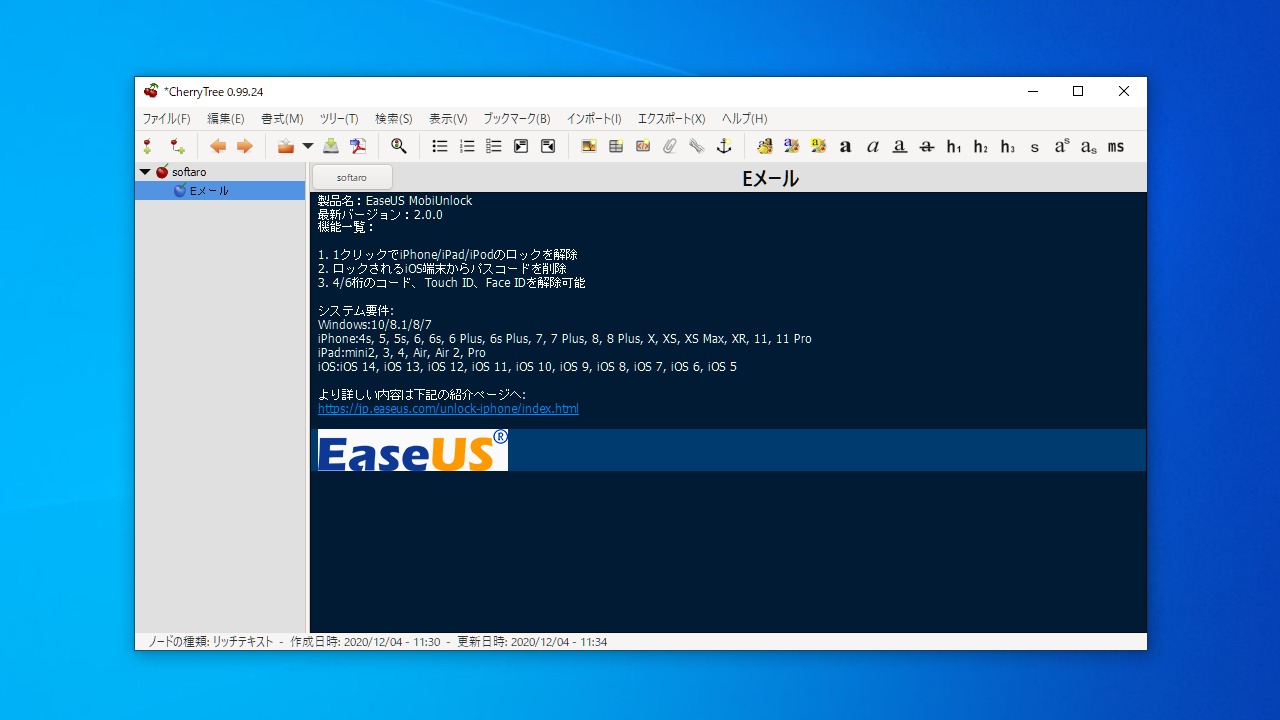Open the インポート(I) menu

(594, 119)
